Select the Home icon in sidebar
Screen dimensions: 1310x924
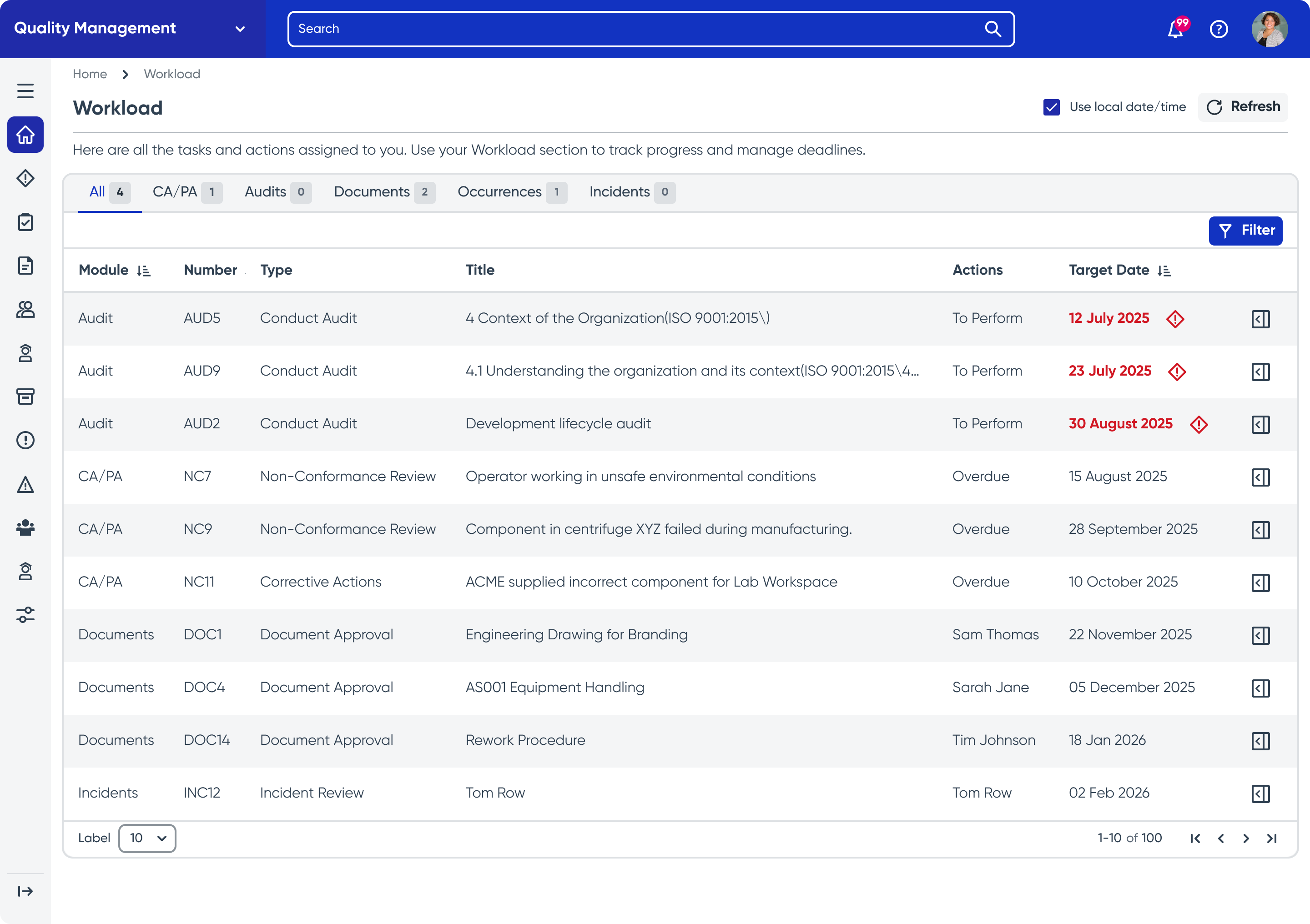(x=25, y=135)
